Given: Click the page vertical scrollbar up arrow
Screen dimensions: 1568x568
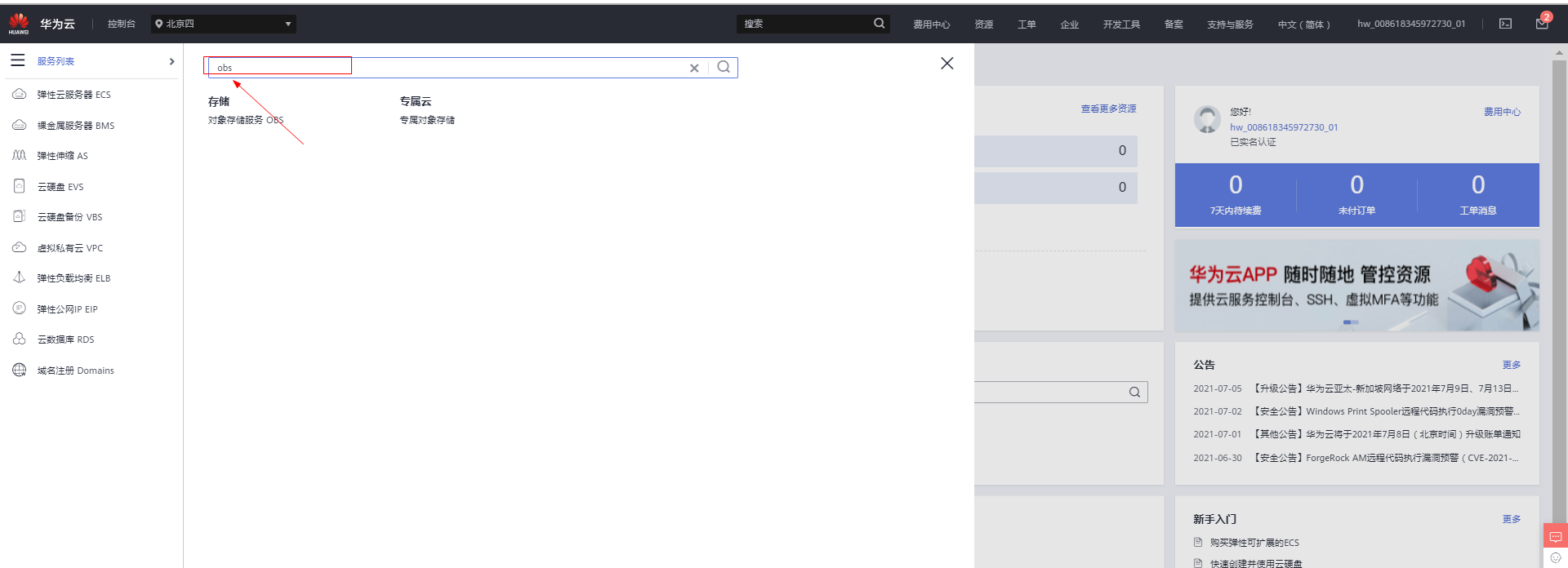Looking at the screenshot, I should [1559, 53].
